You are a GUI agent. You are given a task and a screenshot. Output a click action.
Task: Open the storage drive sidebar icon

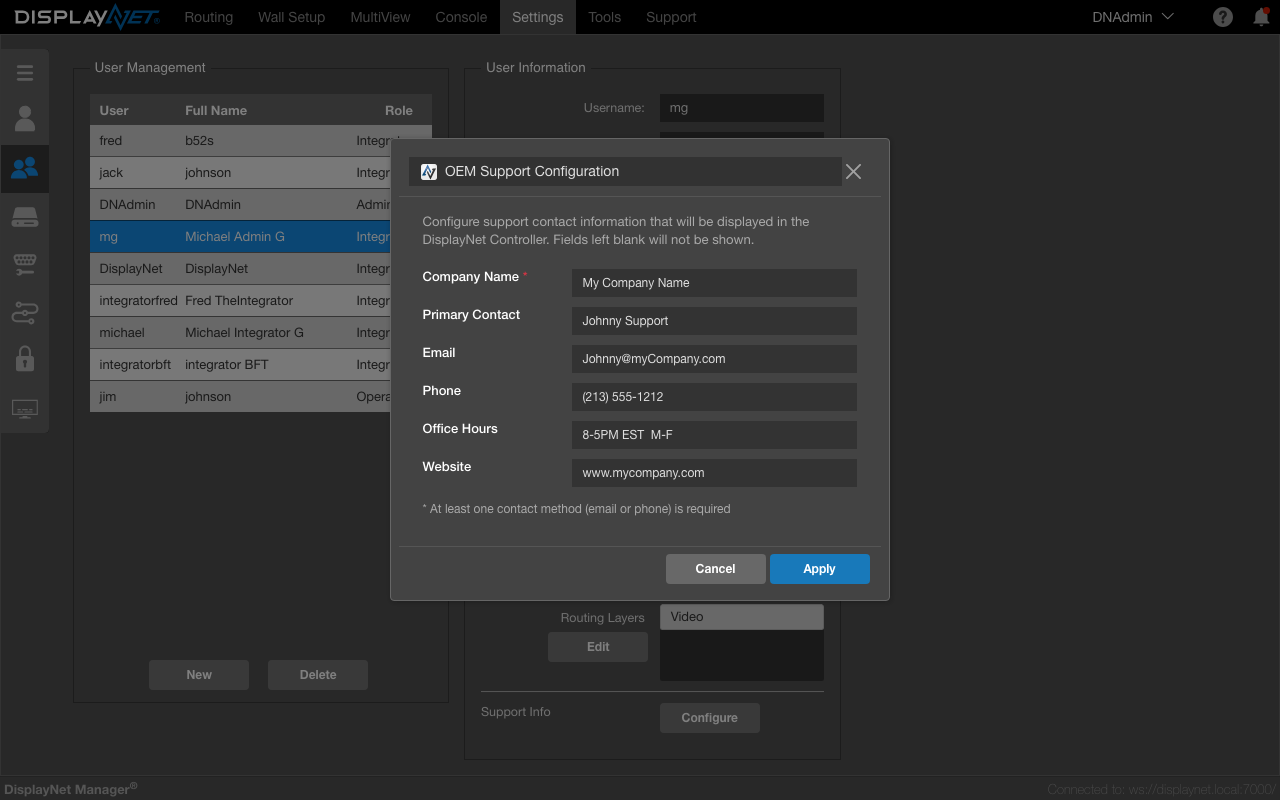[x=25, y=217]
